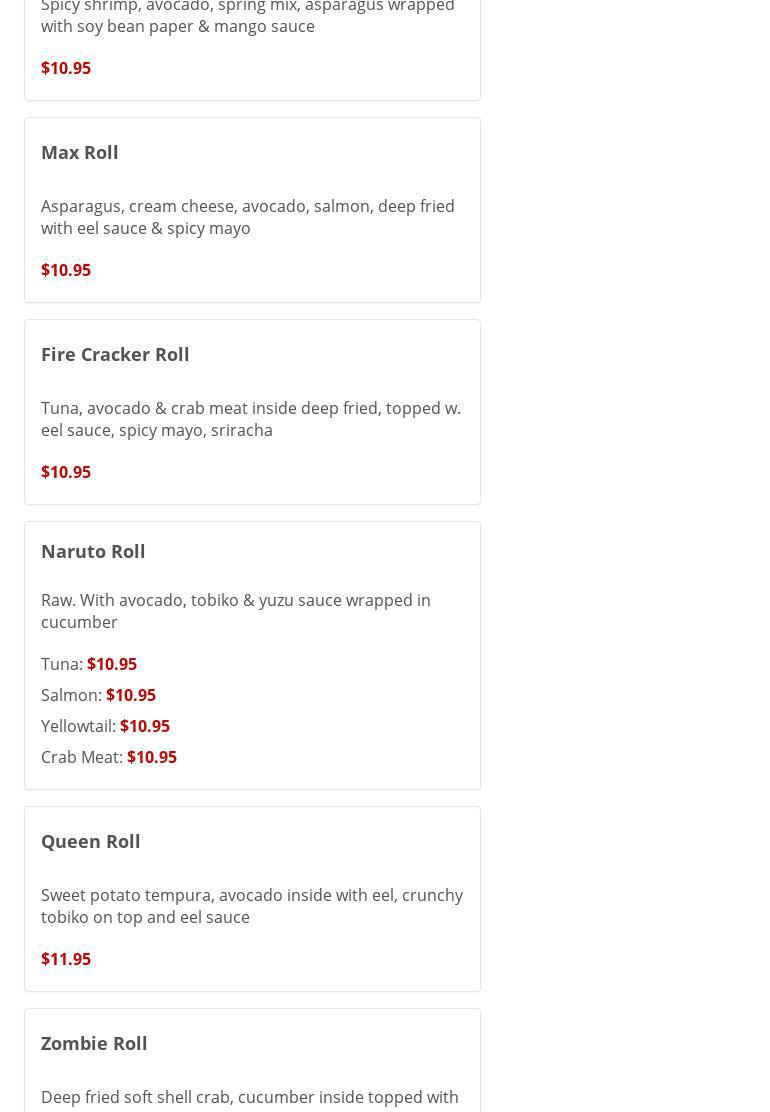
Task: Click the Queen Roll $11.95 price
Action: click(66, 959)
